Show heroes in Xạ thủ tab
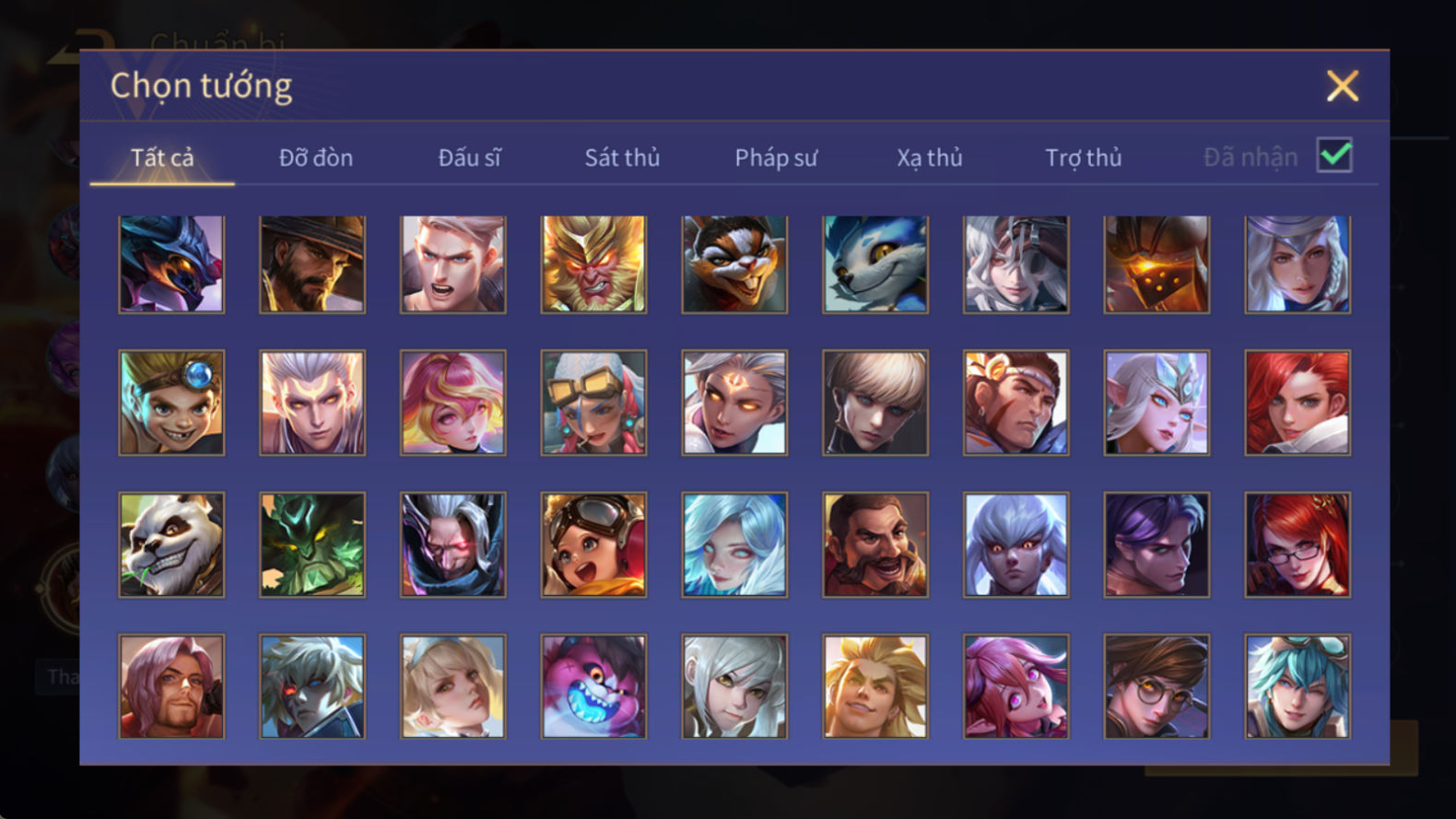 930,158
